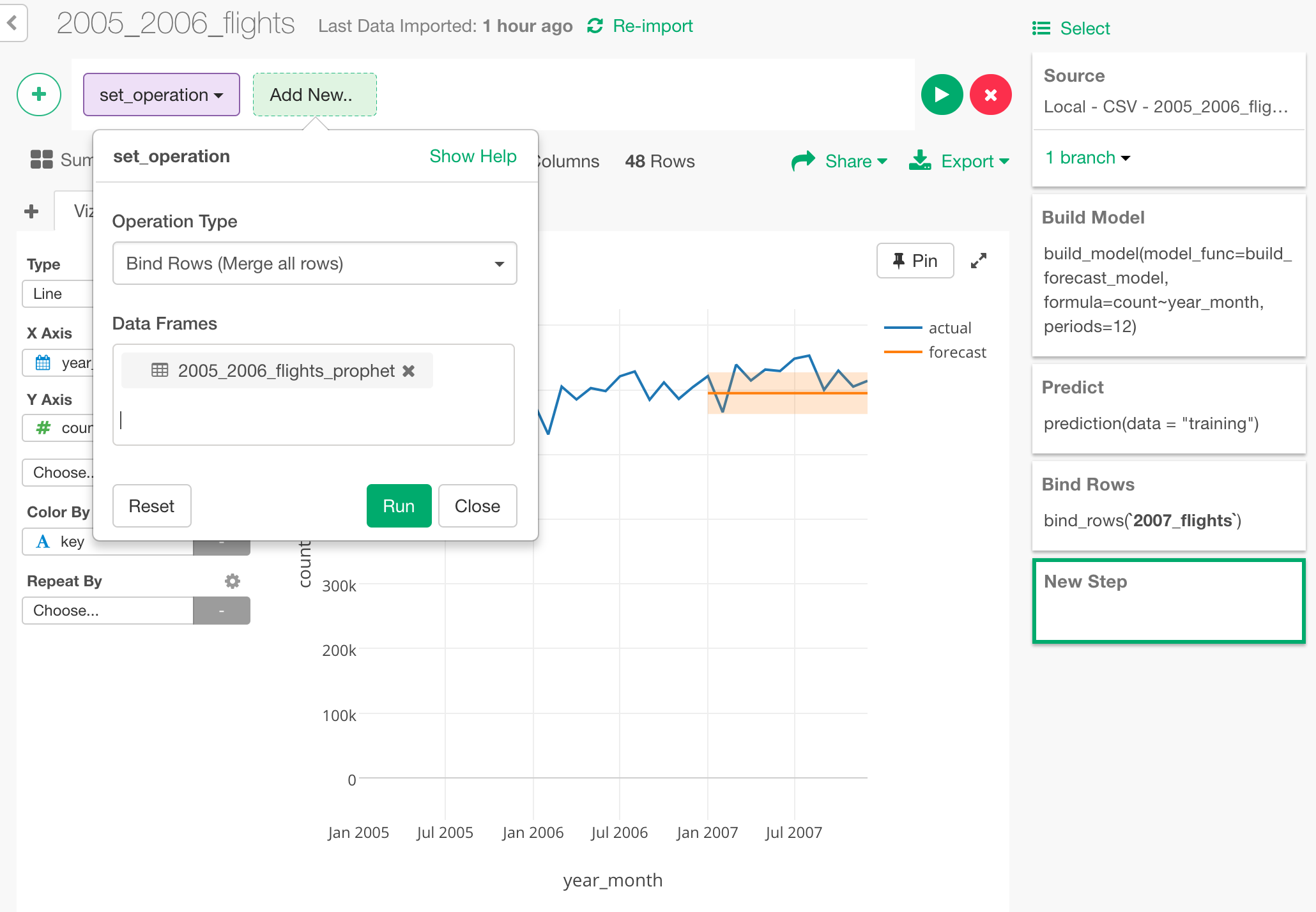Click the 2005_2006_flights title
1316x912 pixels.
176,24
